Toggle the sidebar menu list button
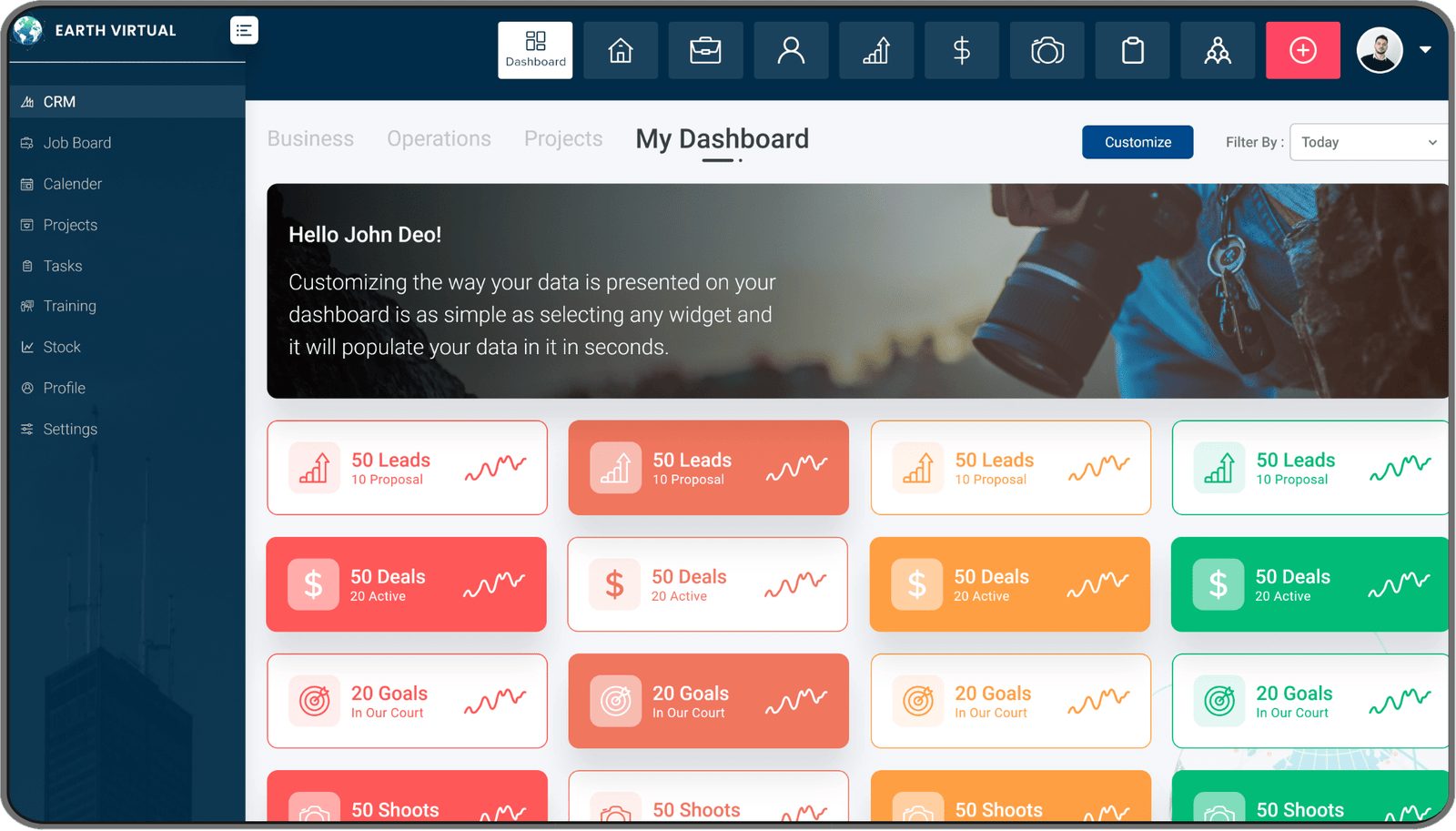This screenshot has height=831, width=1456. coord(244,30)
